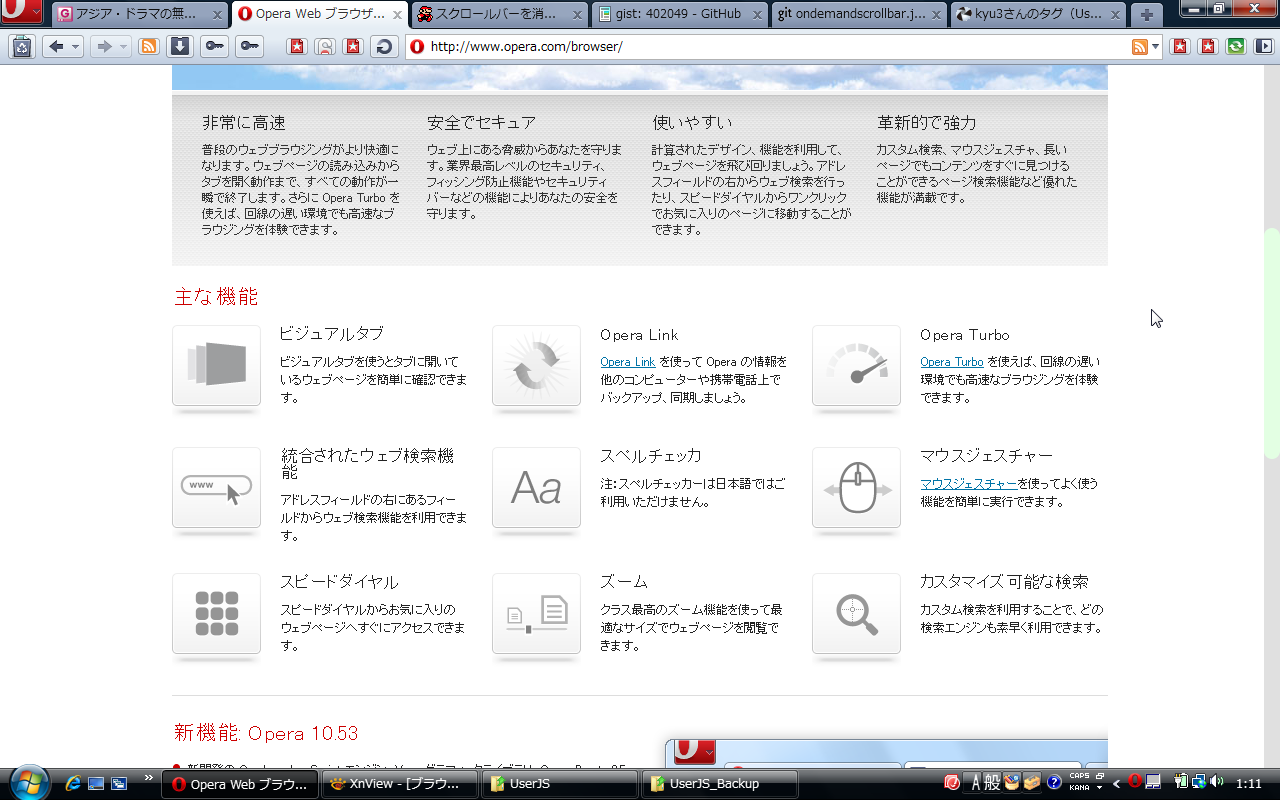1280x800 pixels.
Task: Open the Opera main menu button
Action: tap(21, 12)
